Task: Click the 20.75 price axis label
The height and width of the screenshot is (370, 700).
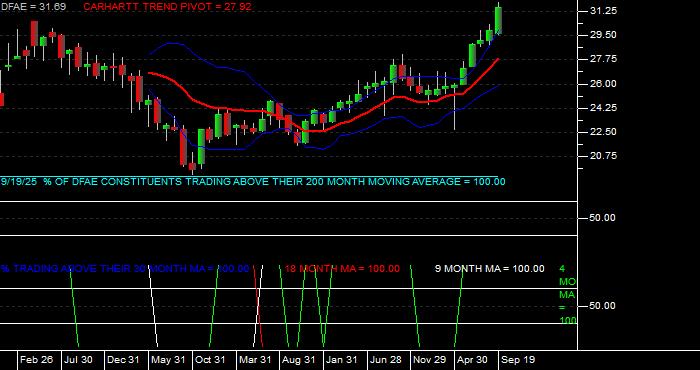Action: tap(603, 156)
